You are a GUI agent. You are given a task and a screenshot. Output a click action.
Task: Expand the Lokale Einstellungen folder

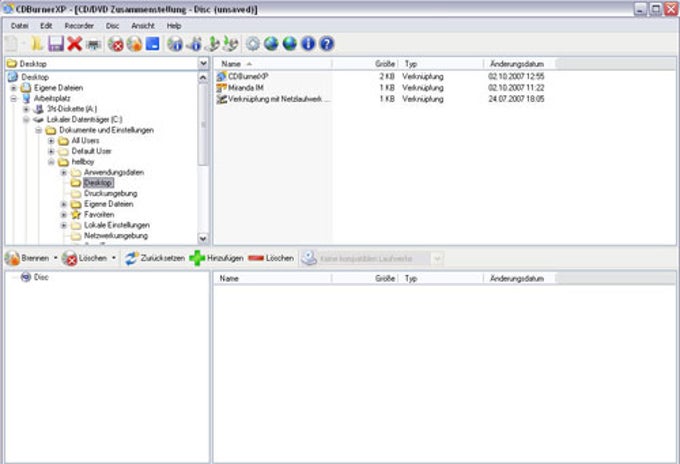pyautogui.click(x=64, y=225)
